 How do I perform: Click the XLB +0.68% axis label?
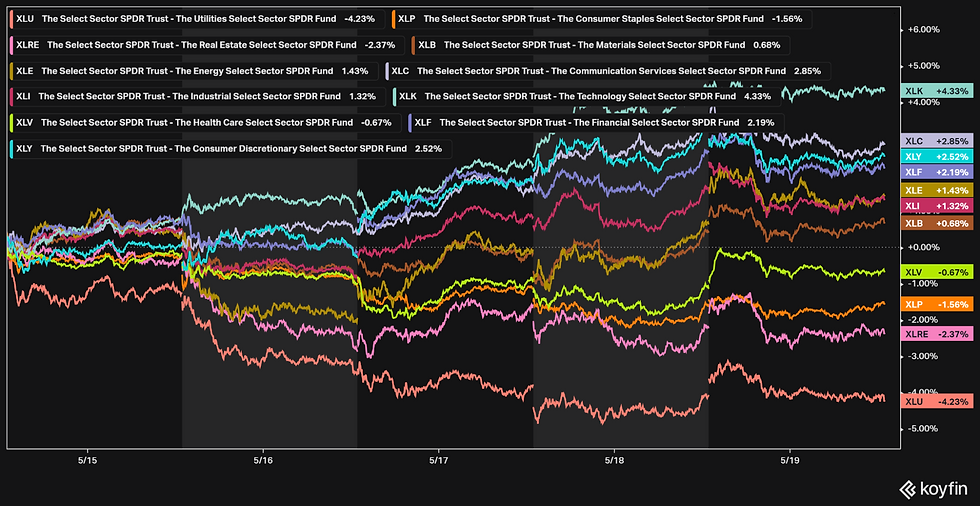click(x=937, y=223)
